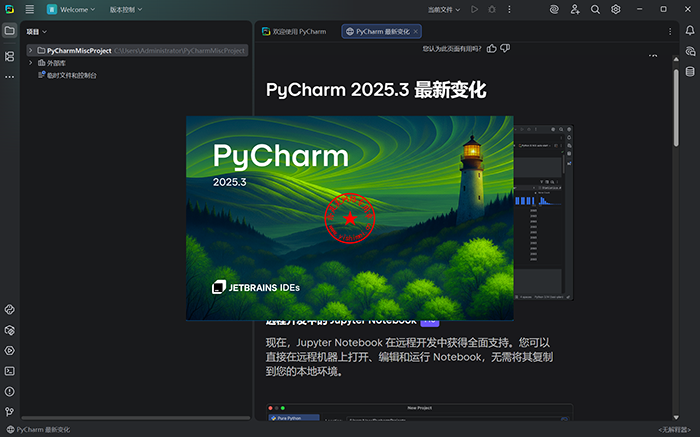Expand the PyCharmMiscProject tree node

[29, 50]
